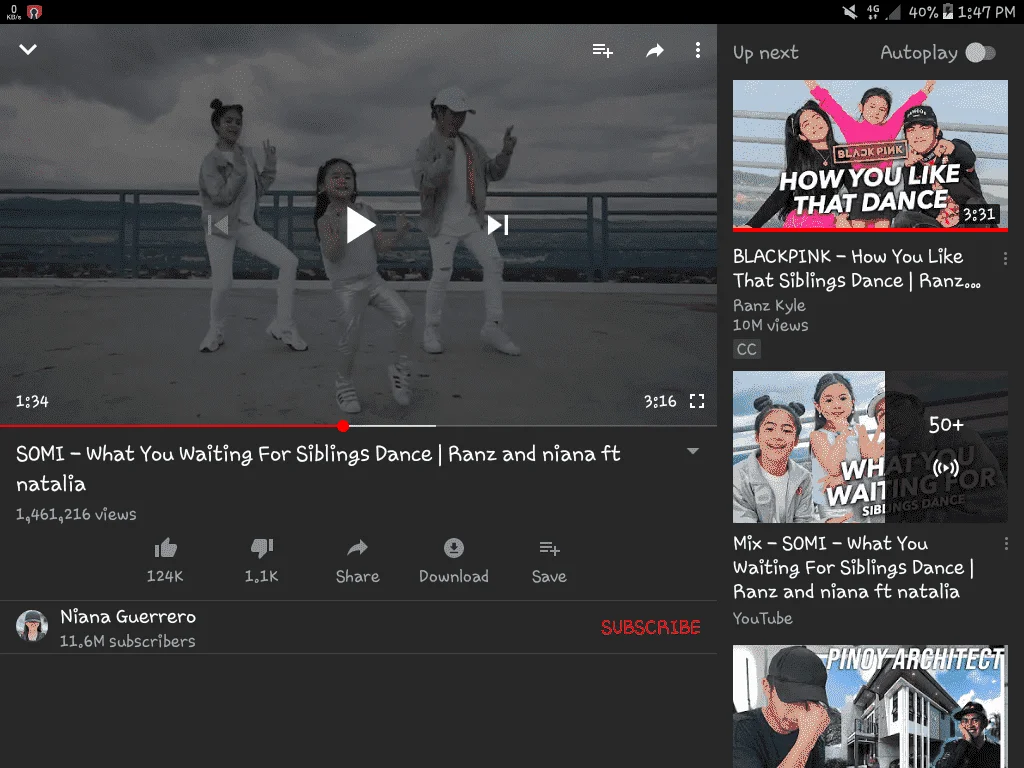Like the video with 124K thumbs up
The image size is (1024, 768).
[x=165, y=560]
